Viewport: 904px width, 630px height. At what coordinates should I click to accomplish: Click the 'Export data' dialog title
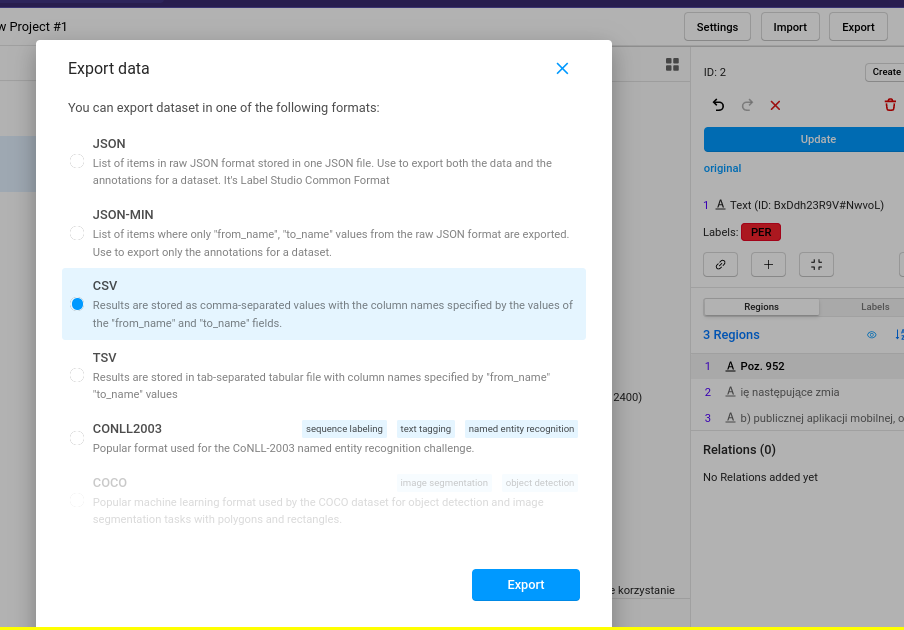coord(108,69)
